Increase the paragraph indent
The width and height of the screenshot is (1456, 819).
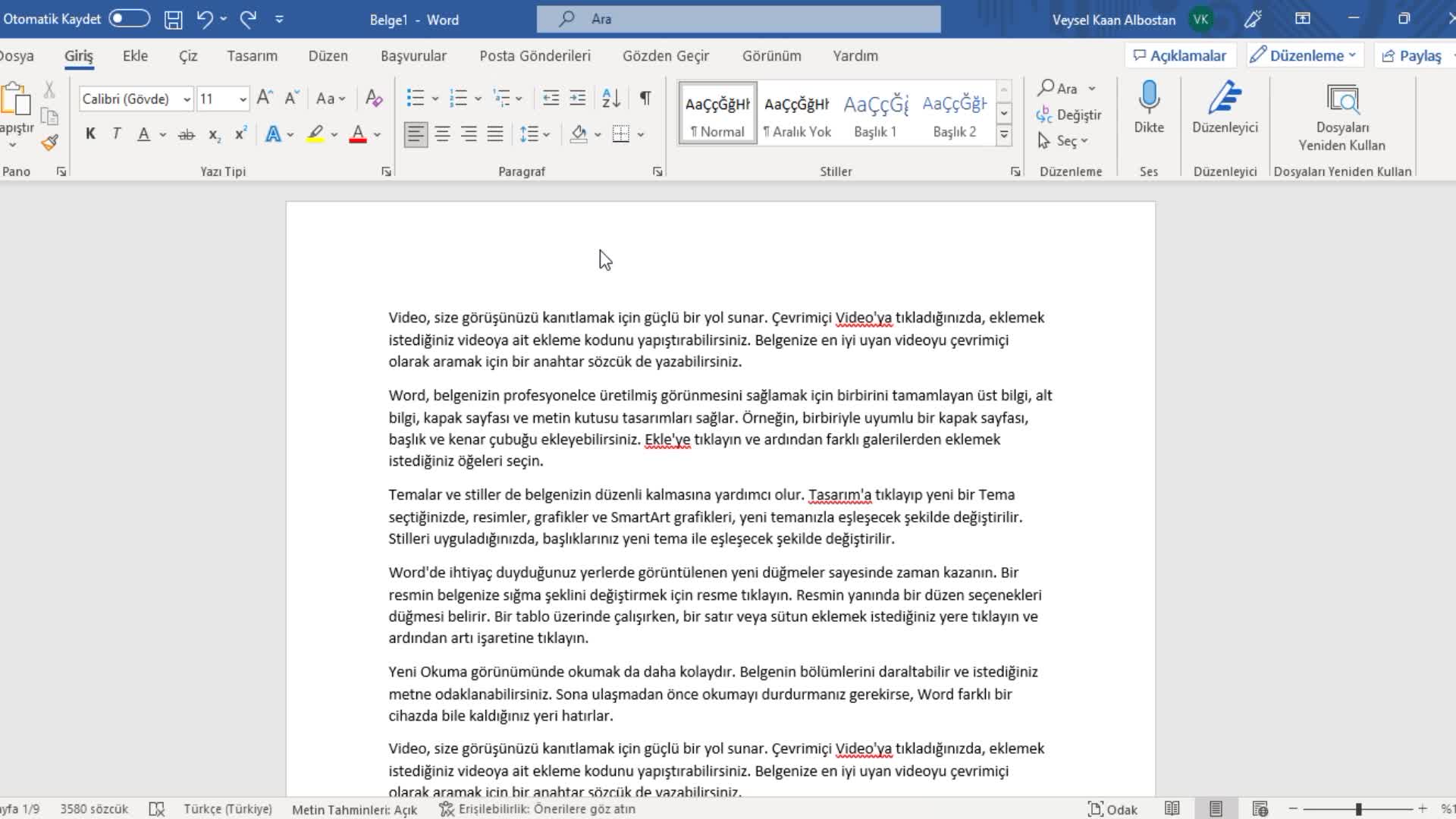coord(578,98)
